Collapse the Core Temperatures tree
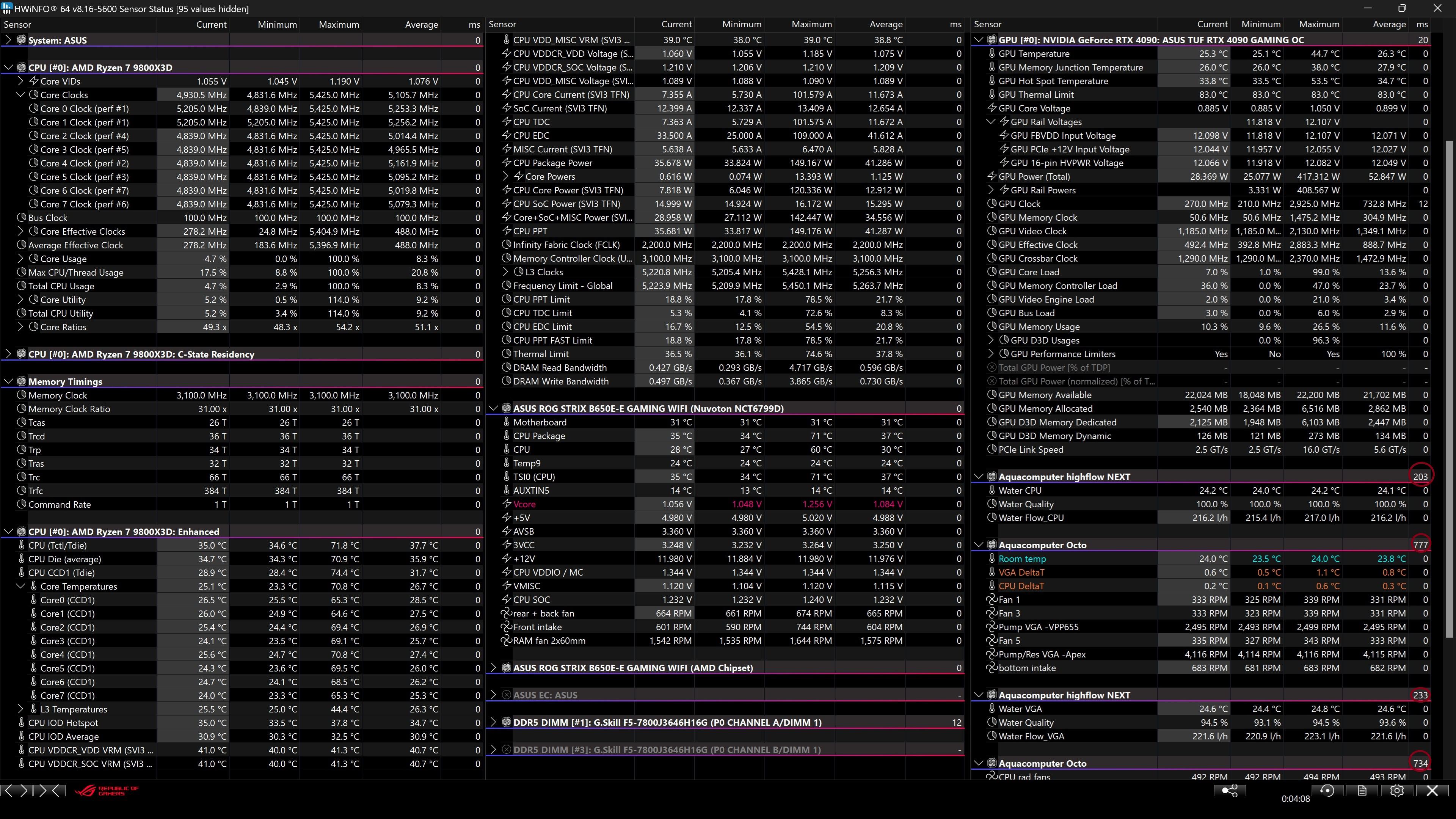Viewport: 1456px width, 819px height. (x=20, y=586)
